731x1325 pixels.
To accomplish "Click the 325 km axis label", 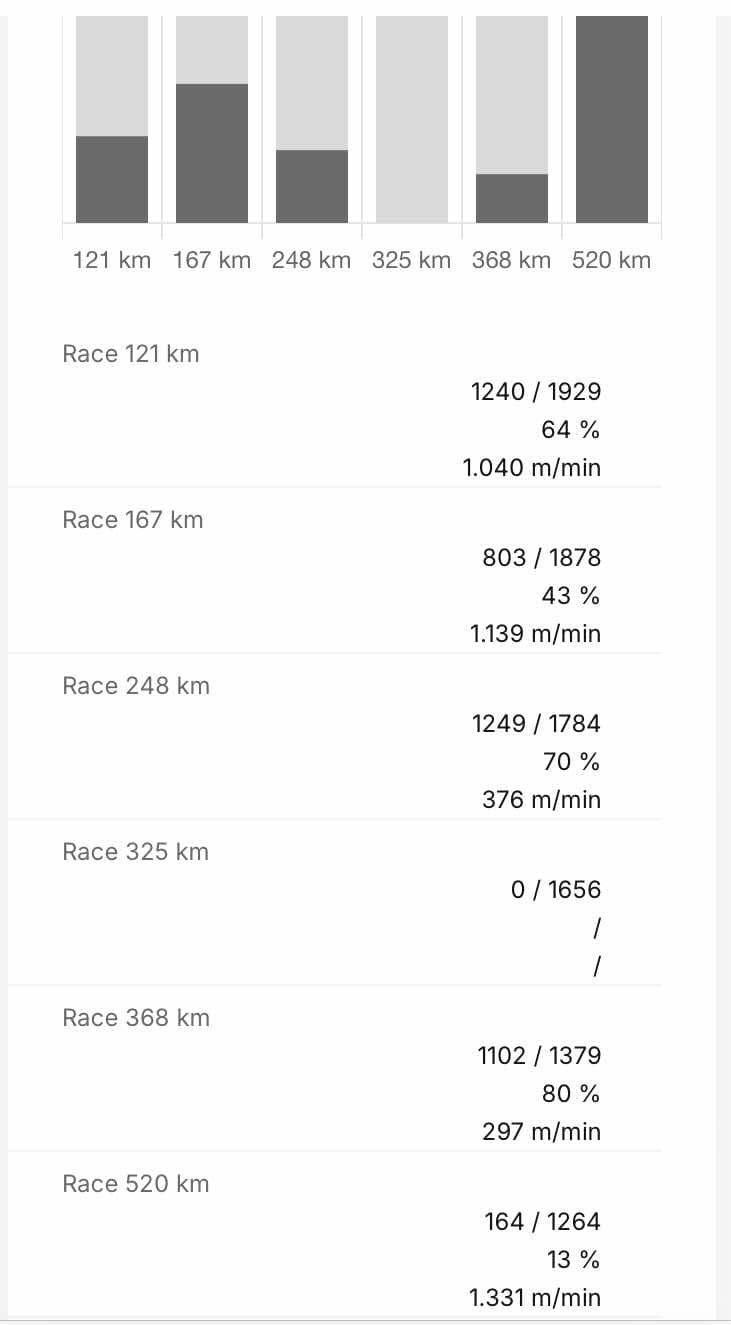I will (x=411, y=260).
